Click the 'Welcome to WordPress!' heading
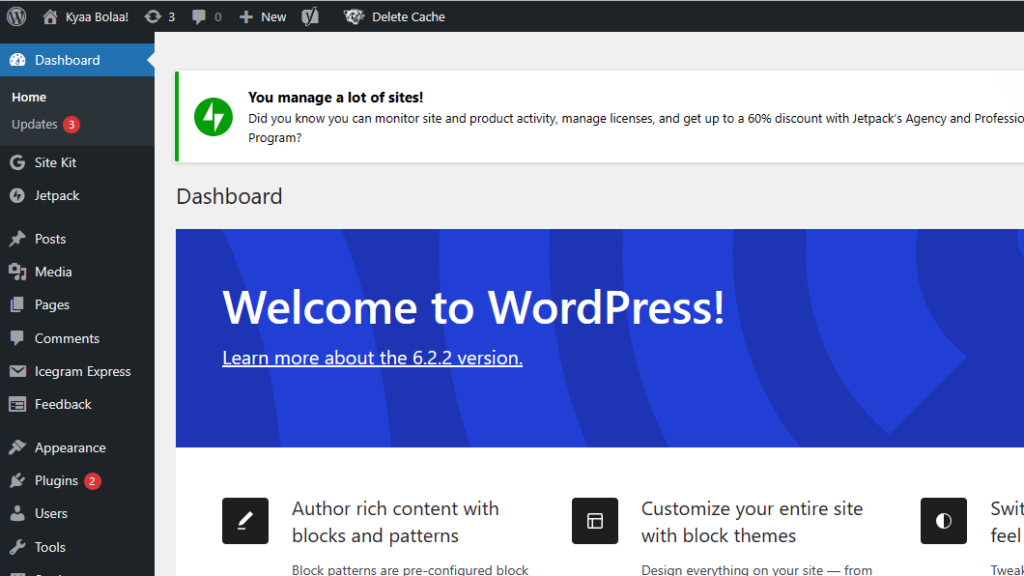 coord(473,307)
